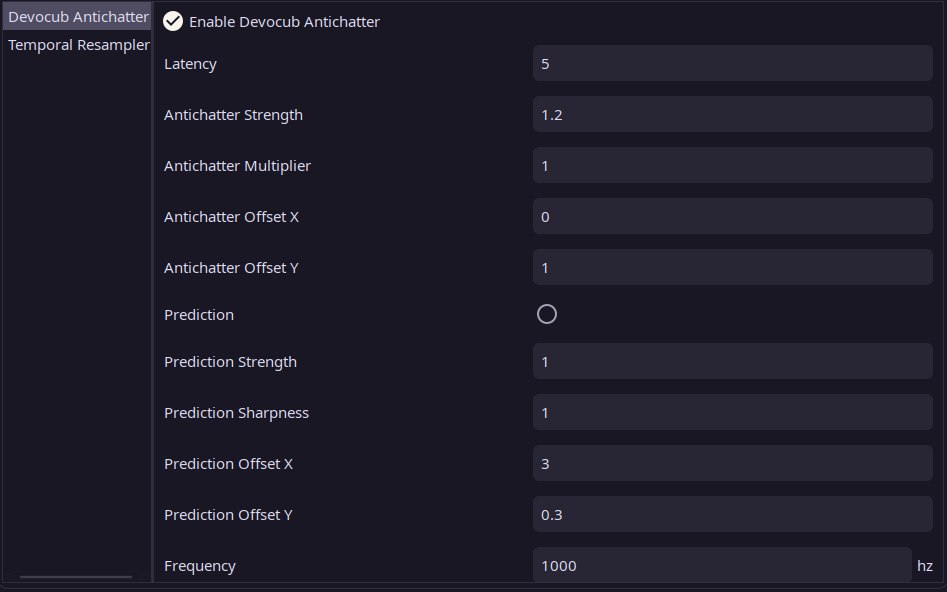The width and height of the screenshot is (947, 592).
Task: Select the Prediction Offset X field
Action: click(732, 464)
